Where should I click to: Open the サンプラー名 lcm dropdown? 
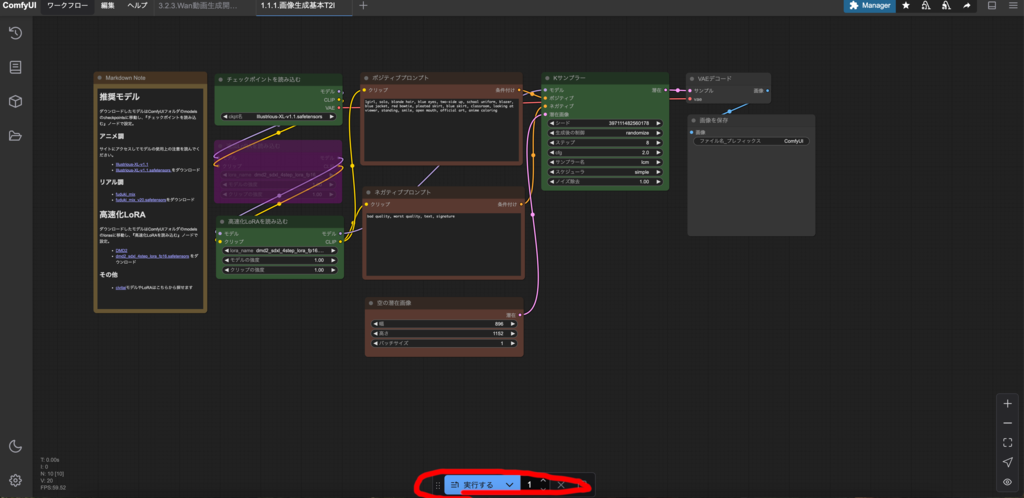pos(605,162)
